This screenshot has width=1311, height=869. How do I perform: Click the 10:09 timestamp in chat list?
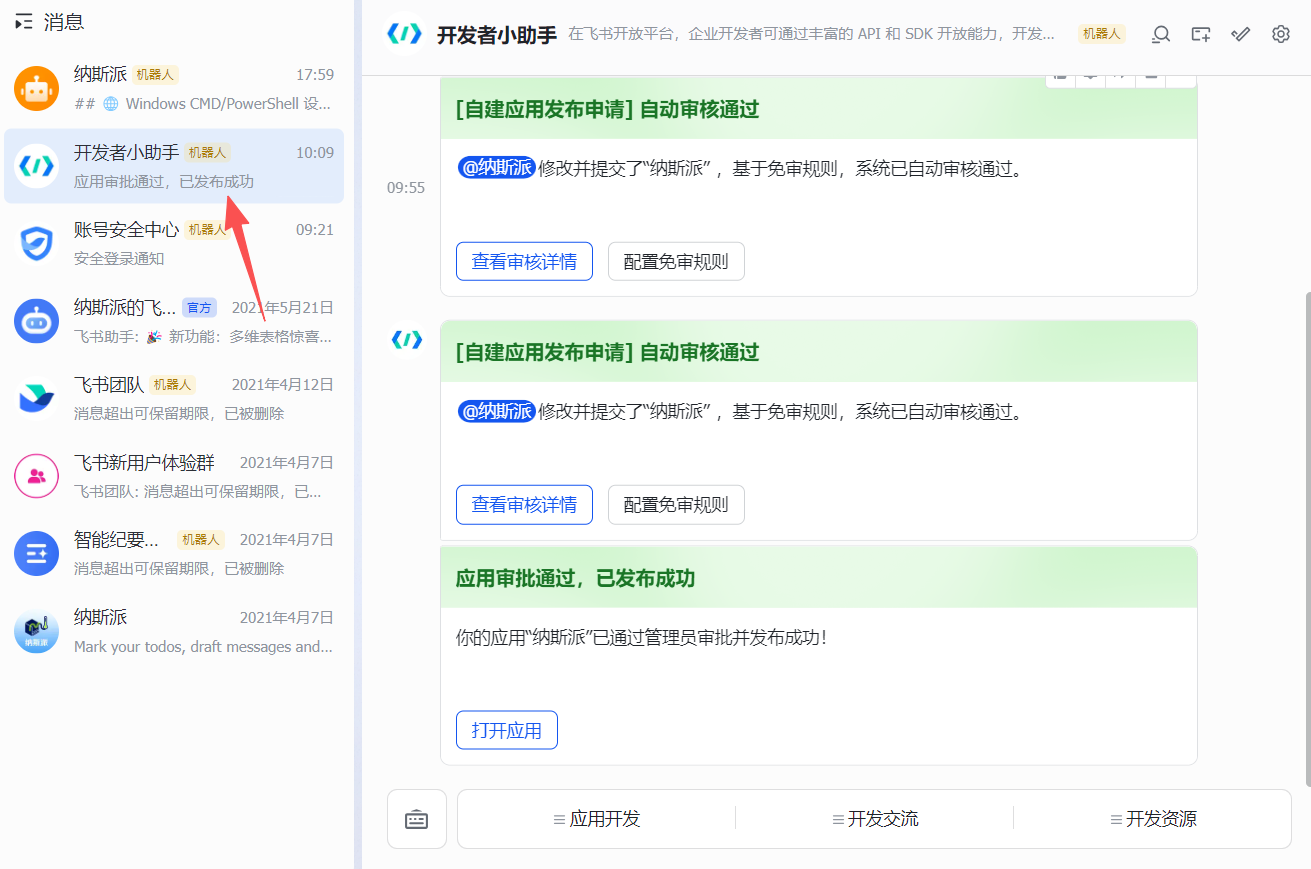click(315, 153)
